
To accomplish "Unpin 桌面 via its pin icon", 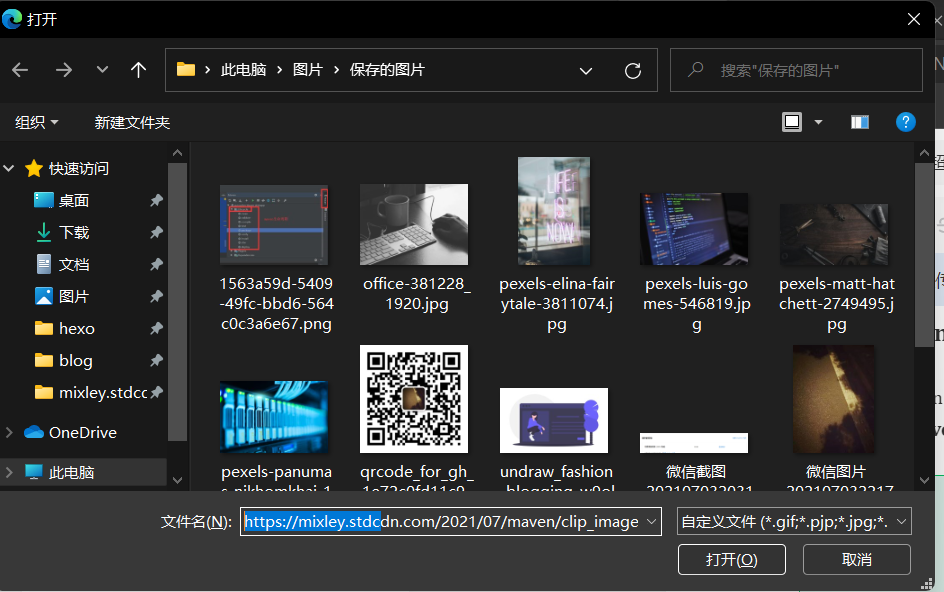I will (x=157, y=200).
